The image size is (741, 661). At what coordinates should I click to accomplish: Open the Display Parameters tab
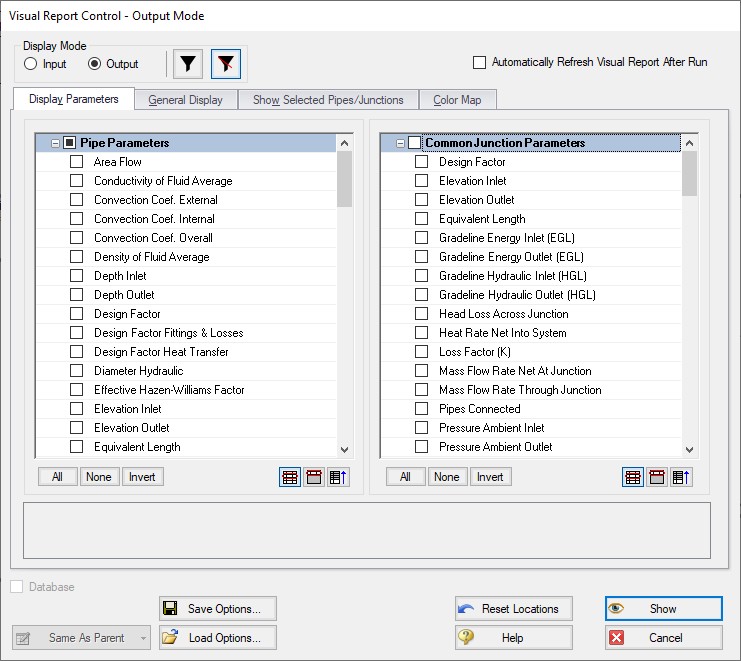tap(74, 99)
